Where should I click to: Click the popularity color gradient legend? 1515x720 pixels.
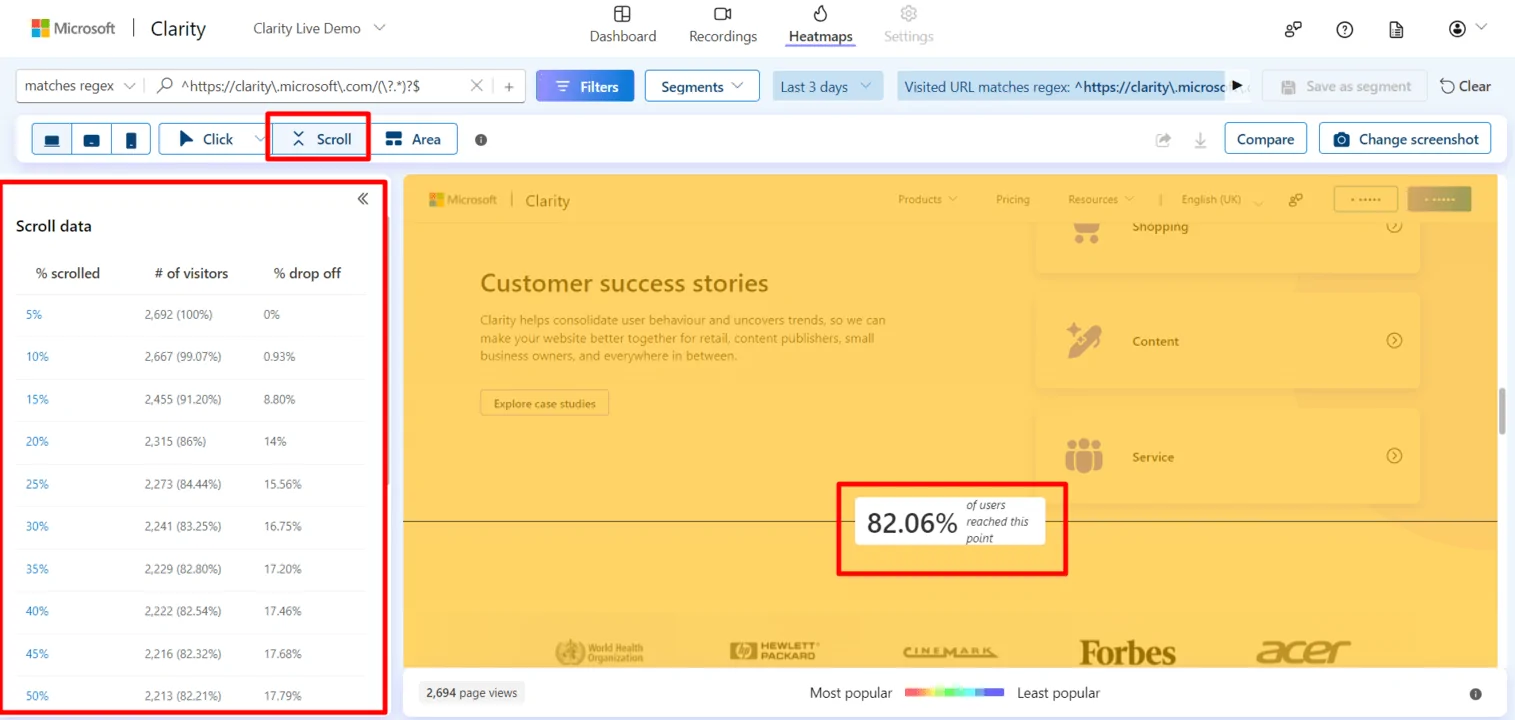click(954, 692)
